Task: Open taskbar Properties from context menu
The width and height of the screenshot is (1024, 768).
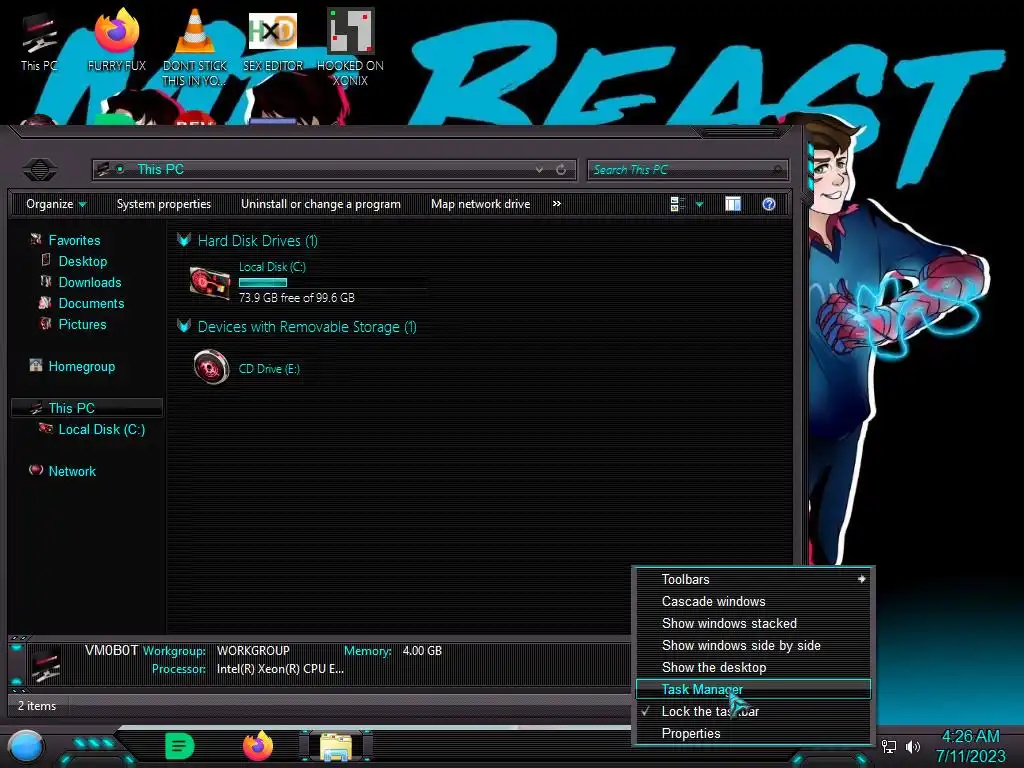Action: pyautogui.click(x=753, y=733)
